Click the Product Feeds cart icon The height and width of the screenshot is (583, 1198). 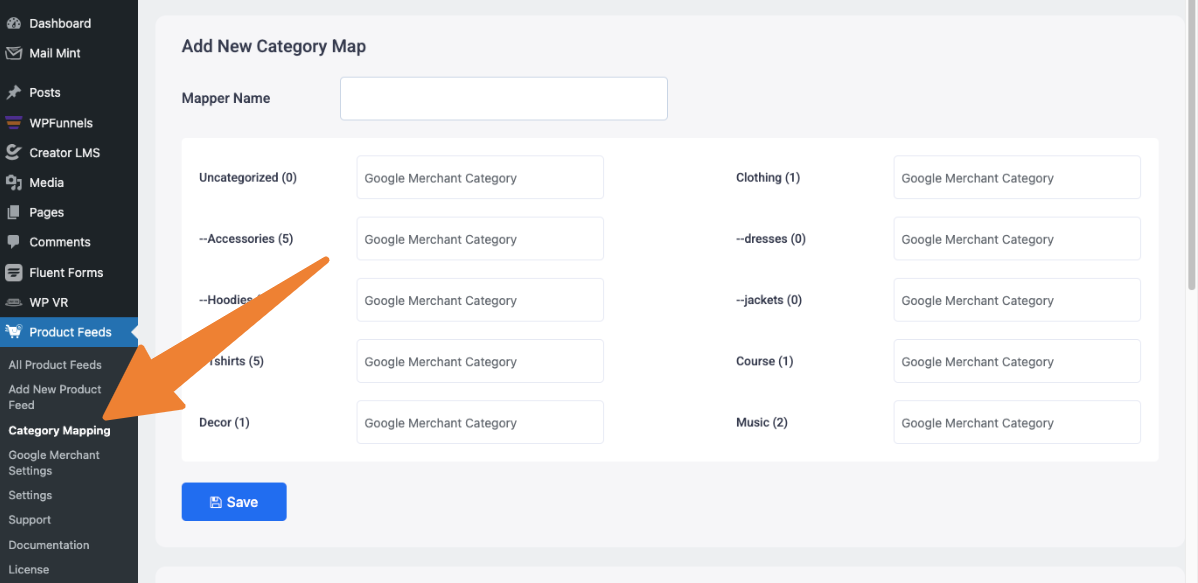[14, 332]
